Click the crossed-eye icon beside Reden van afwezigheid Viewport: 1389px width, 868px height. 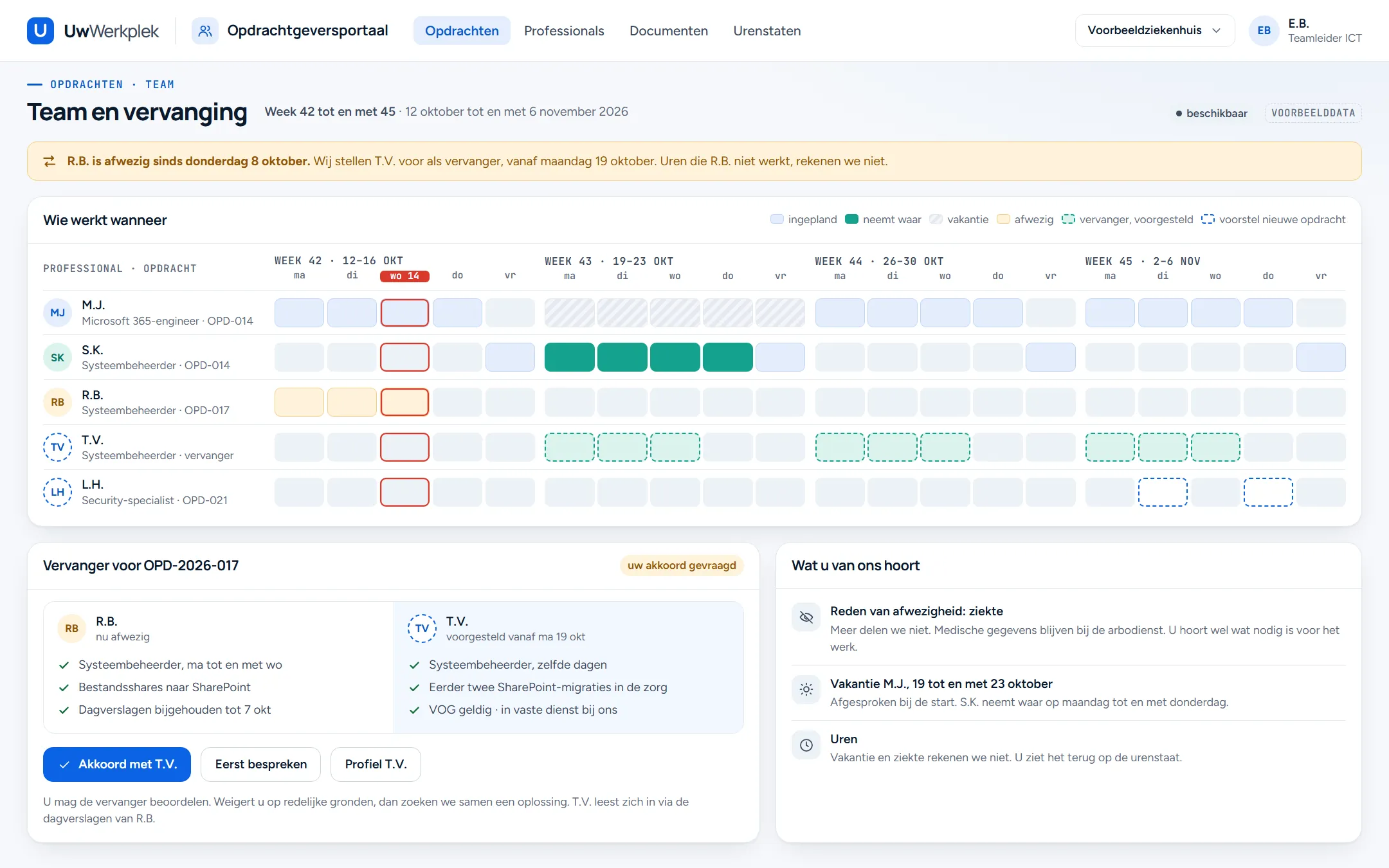tap(806, 617)
